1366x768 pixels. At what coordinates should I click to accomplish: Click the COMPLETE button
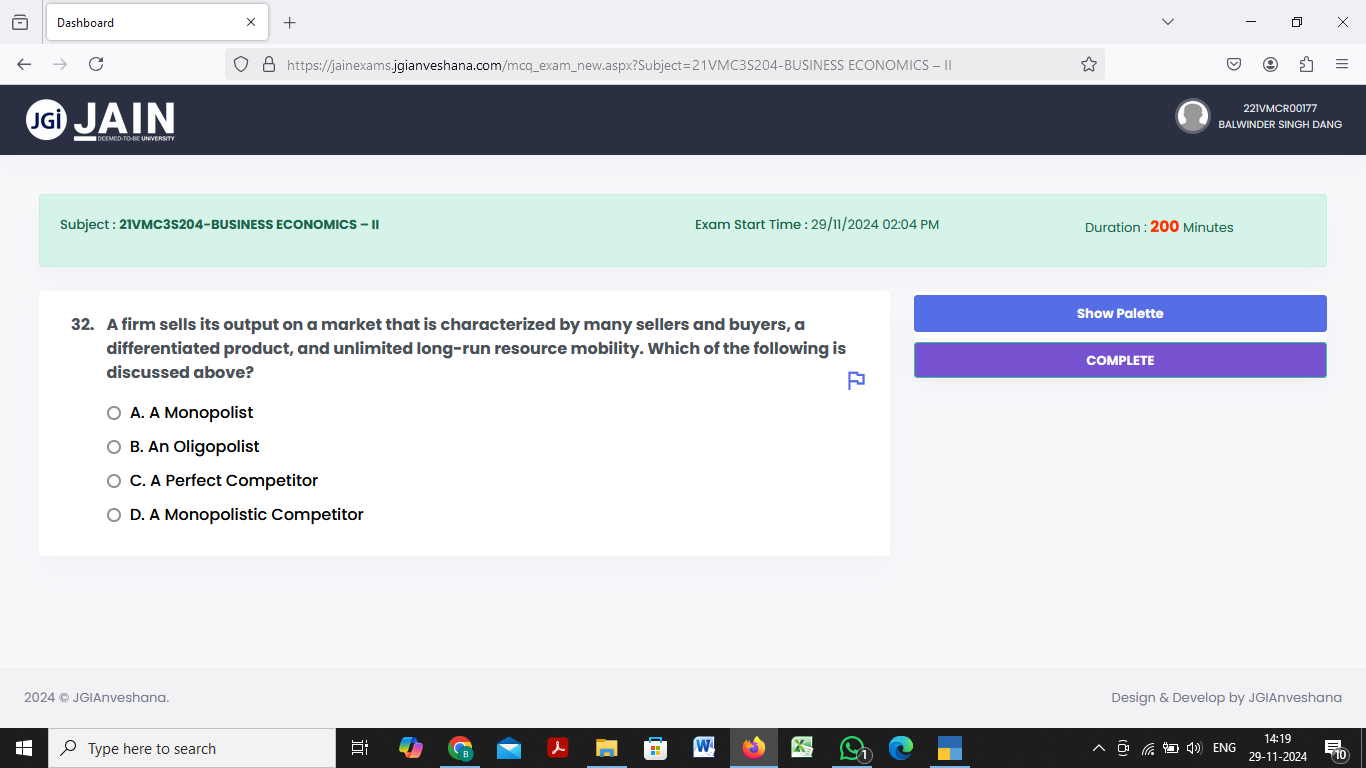(1120, 360)
